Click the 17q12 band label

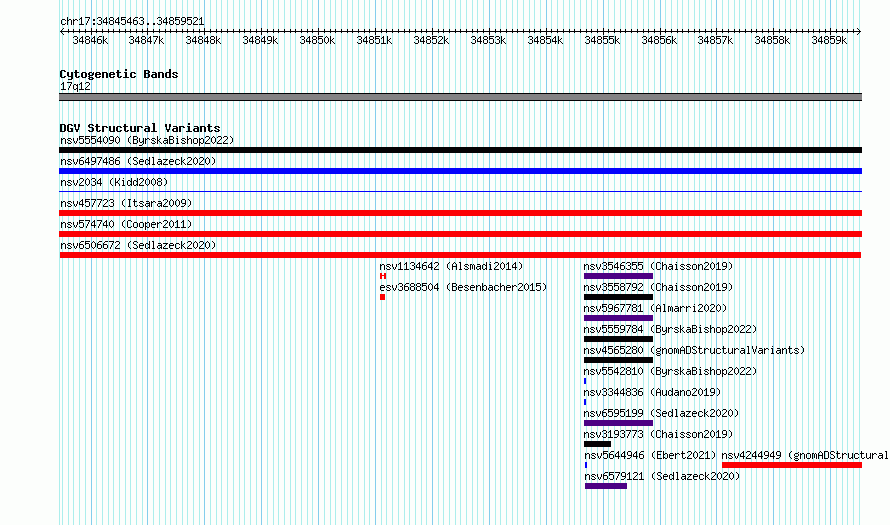pyautogui.click(x=75, y=86)
